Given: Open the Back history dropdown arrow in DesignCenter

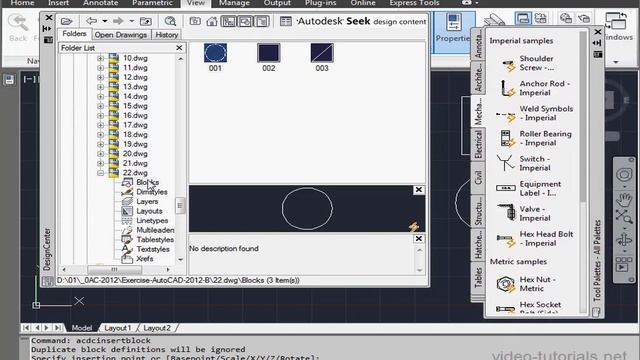Looking at the screenshot, I should (104, 21).
